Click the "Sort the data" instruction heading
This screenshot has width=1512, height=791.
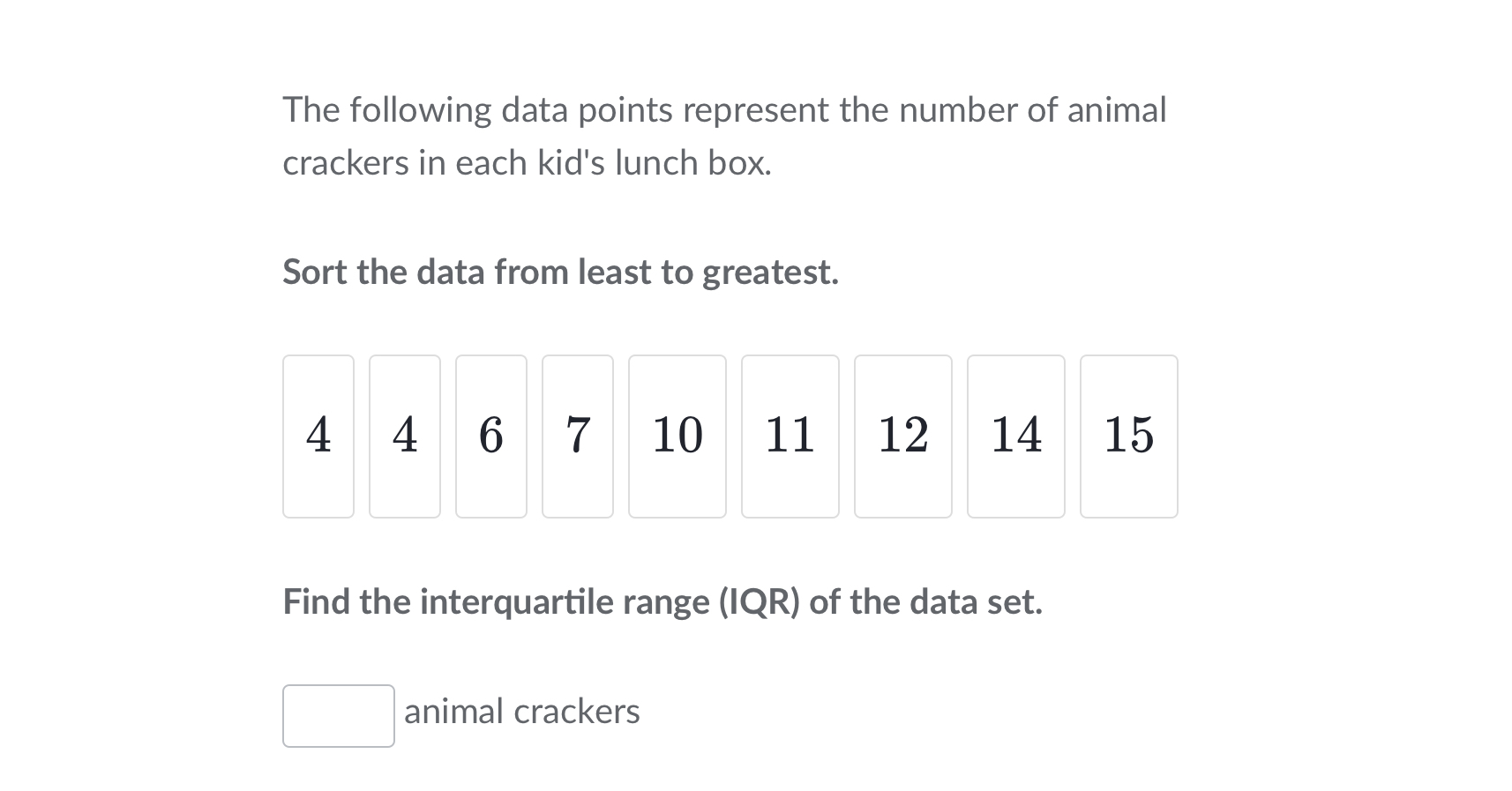click(560, 272)
